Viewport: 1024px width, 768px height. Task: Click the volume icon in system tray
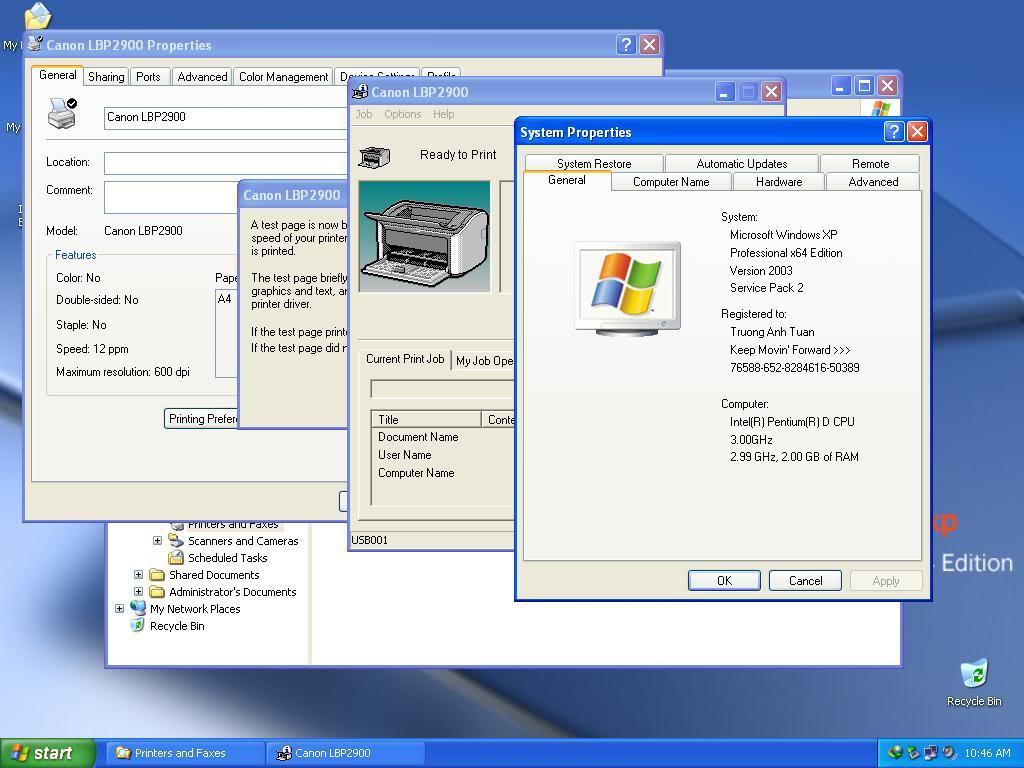coord(949,753)
